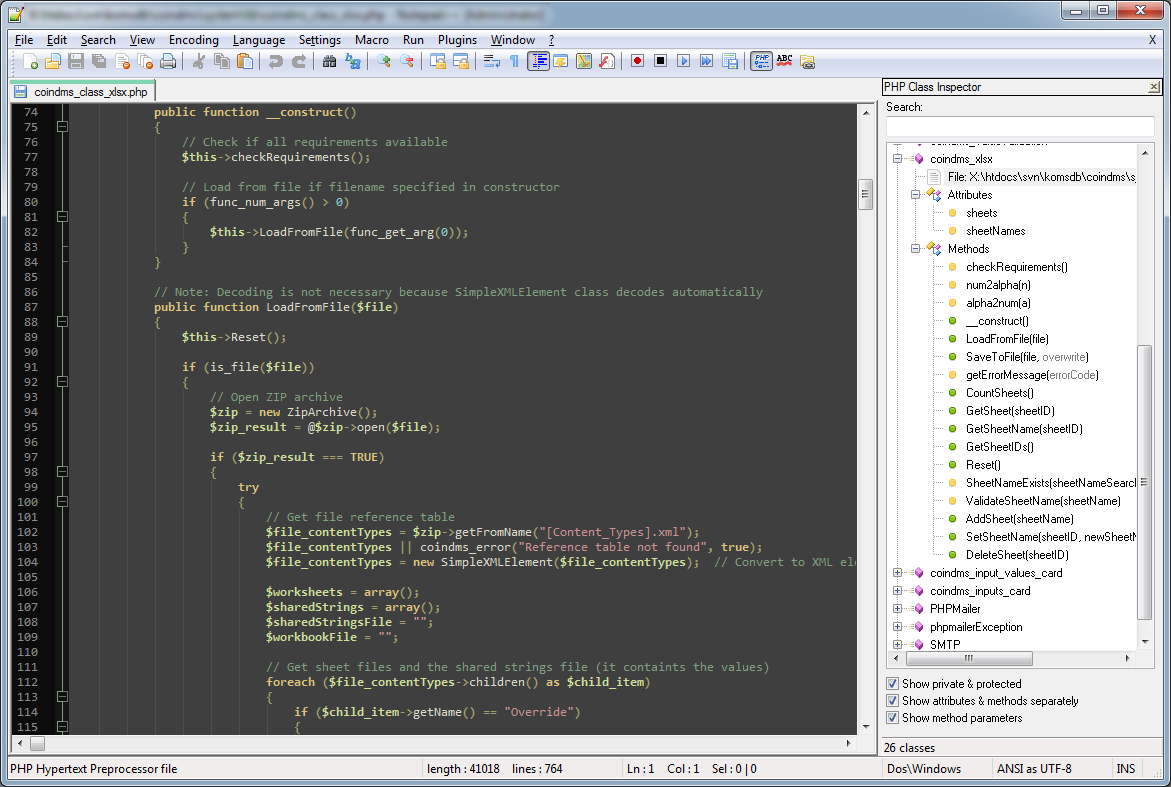Viewport: 1171px width, 787px height.
Task: Open the Language menu
Action: click(258, 40)
